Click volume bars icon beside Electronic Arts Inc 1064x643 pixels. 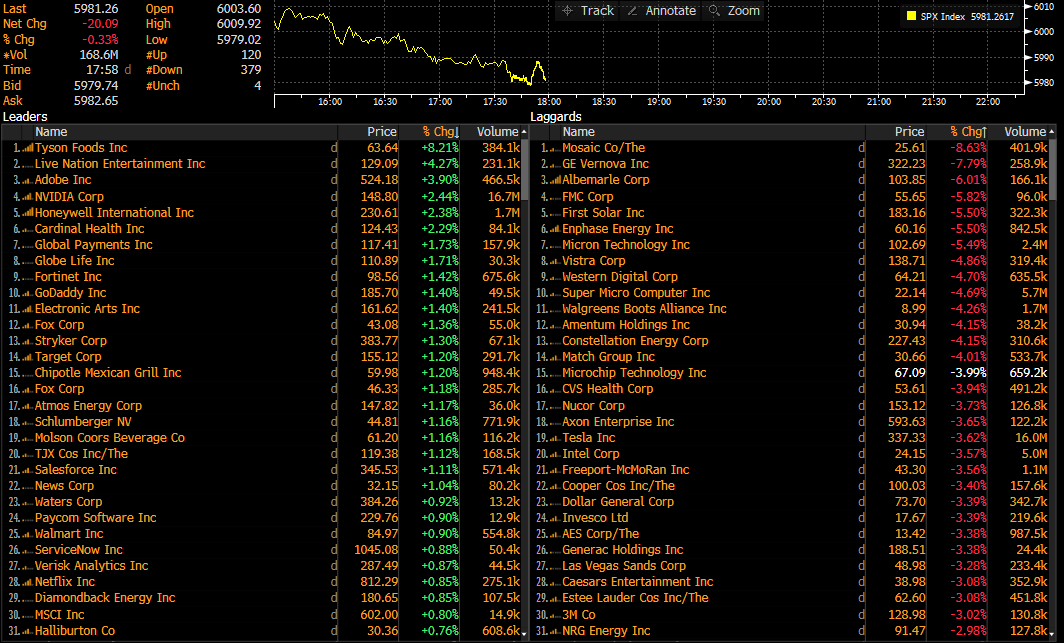pyautogui.click(x=27, y=309)
